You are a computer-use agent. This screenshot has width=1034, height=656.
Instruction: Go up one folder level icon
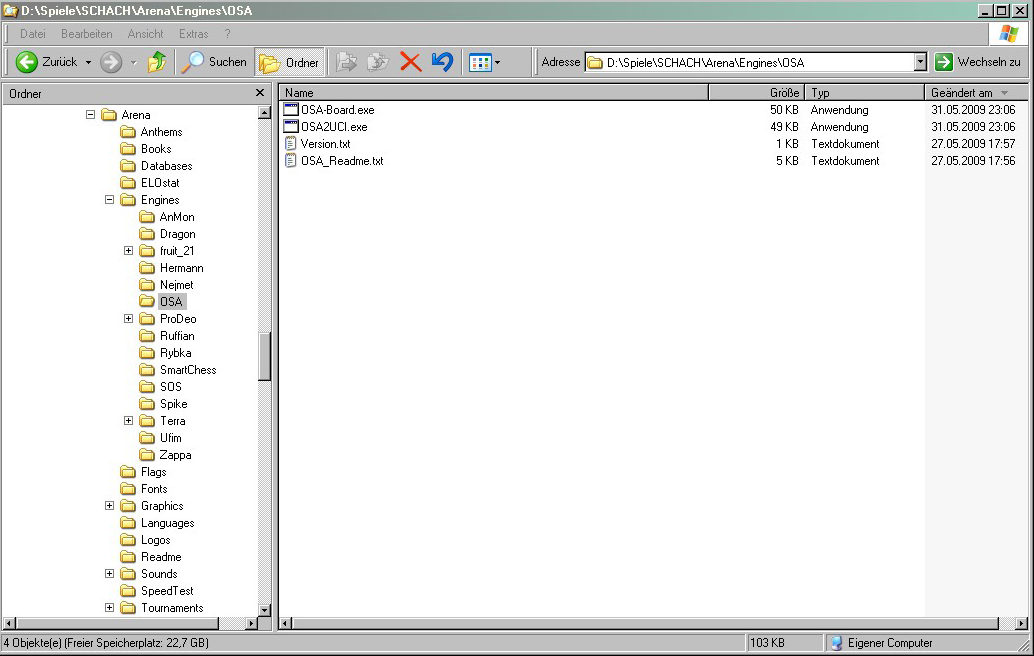[157, 62]
